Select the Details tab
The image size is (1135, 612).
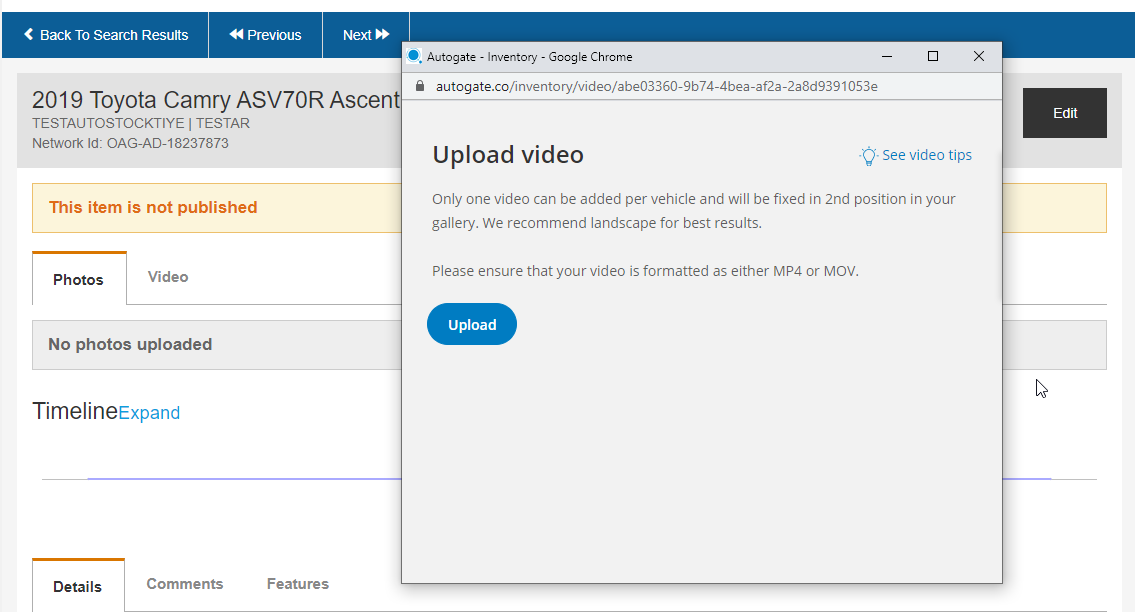(78, 586)
